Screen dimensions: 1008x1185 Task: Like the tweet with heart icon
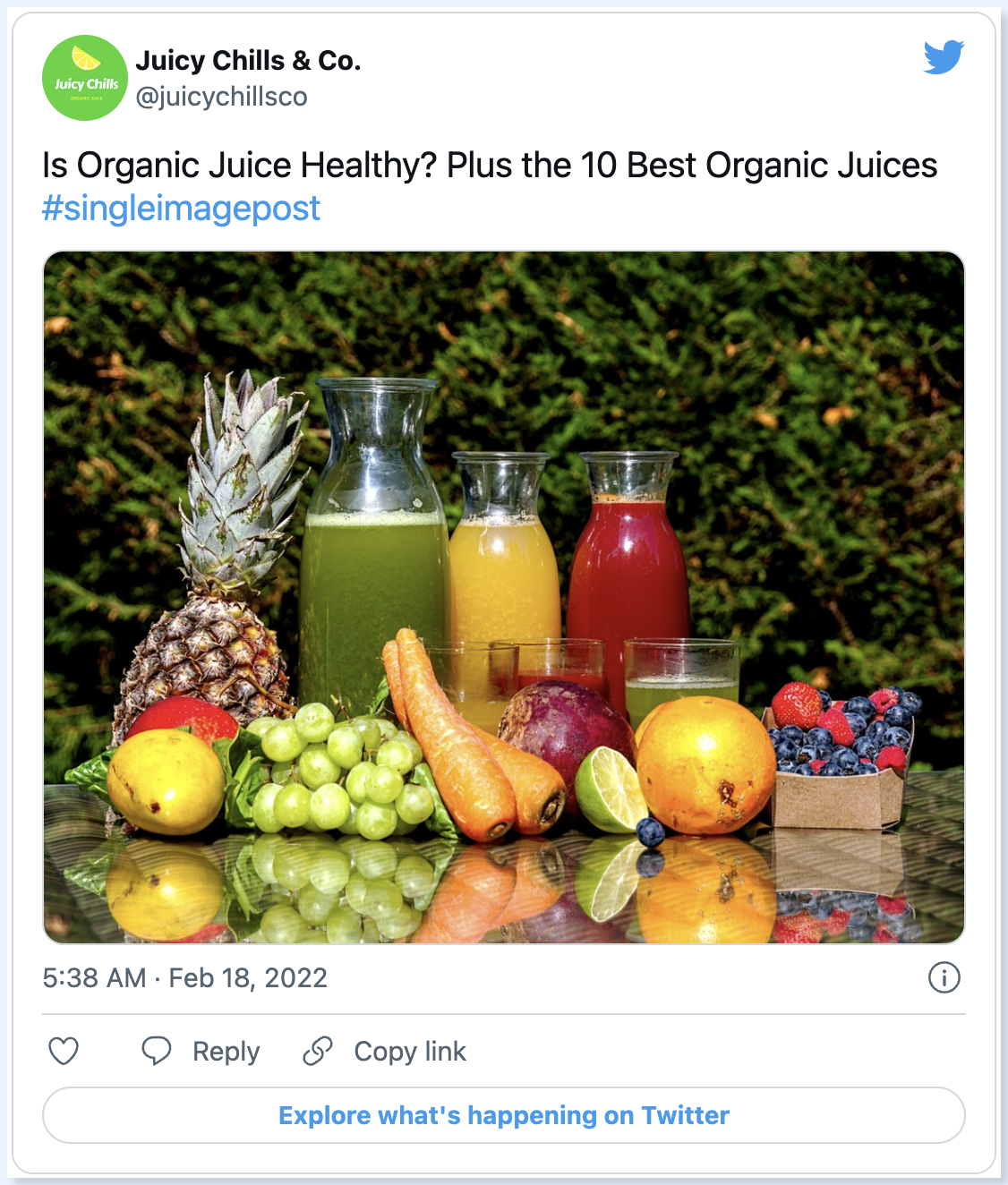point(64,1051)
